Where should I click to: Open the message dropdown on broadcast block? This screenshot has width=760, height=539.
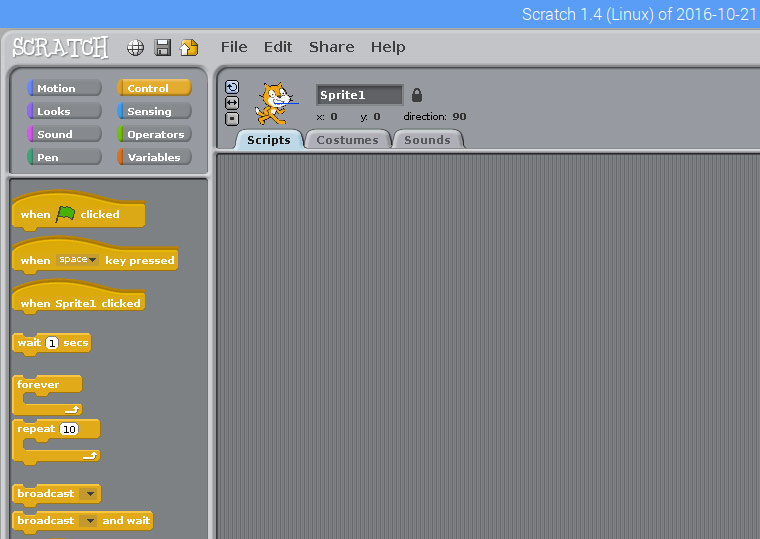click(89, 494)
